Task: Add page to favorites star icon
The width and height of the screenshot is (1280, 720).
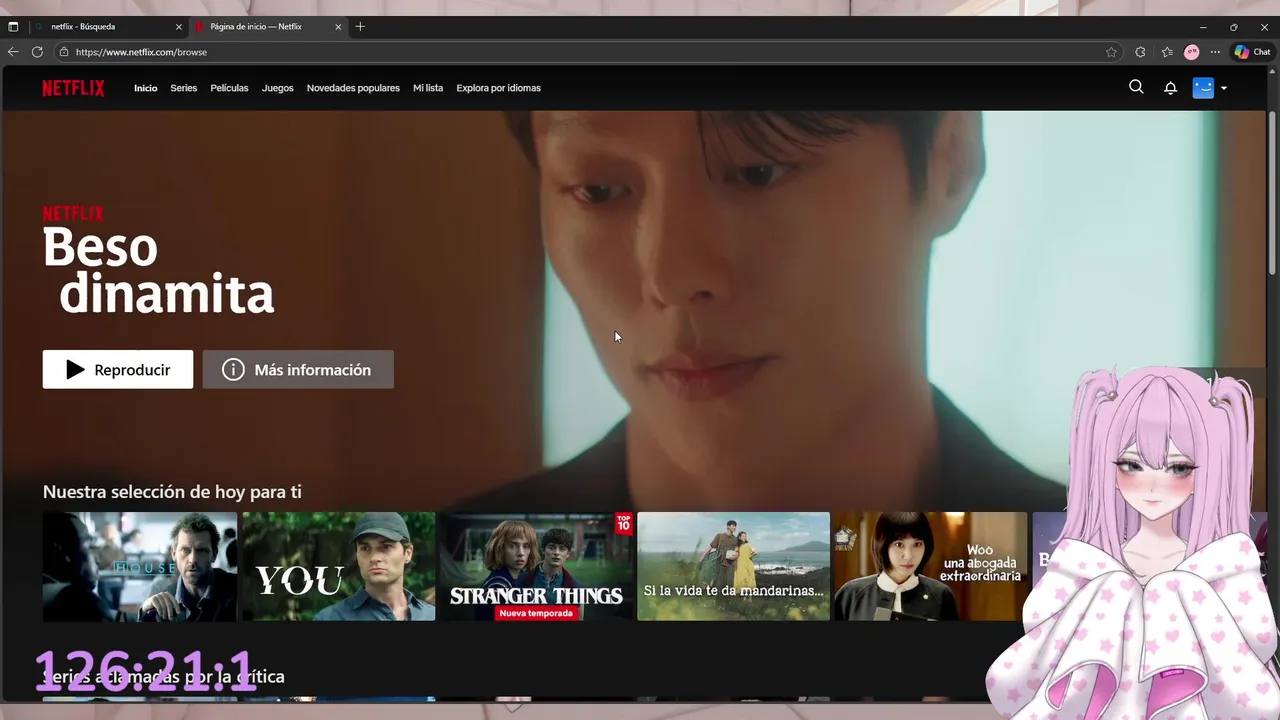Action: [1111, 52]
